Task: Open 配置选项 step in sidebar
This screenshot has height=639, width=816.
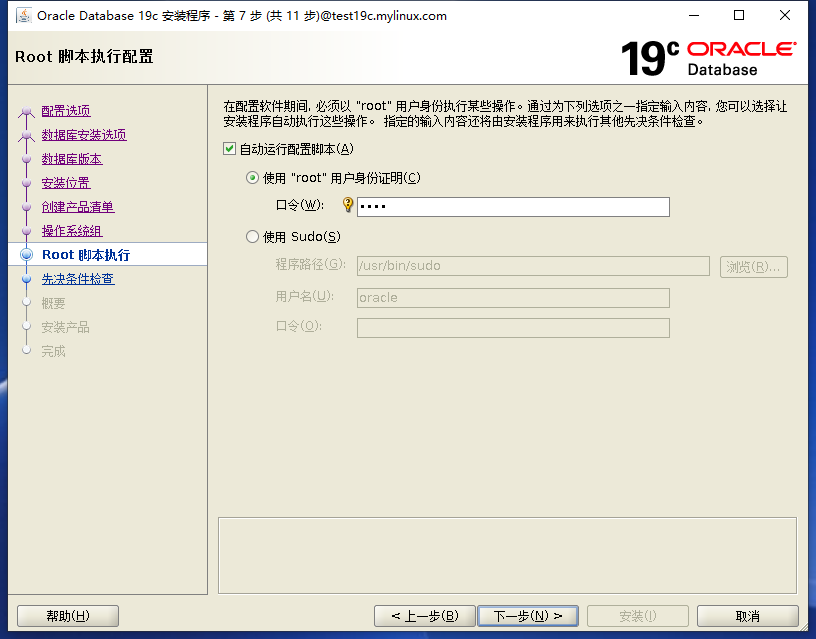Action: tap(66, 111)
